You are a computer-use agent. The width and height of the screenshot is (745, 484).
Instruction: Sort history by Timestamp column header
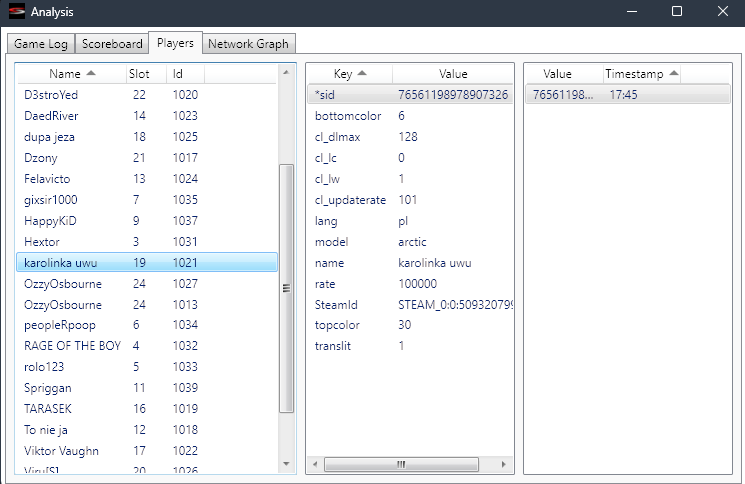tap(641, 74)
